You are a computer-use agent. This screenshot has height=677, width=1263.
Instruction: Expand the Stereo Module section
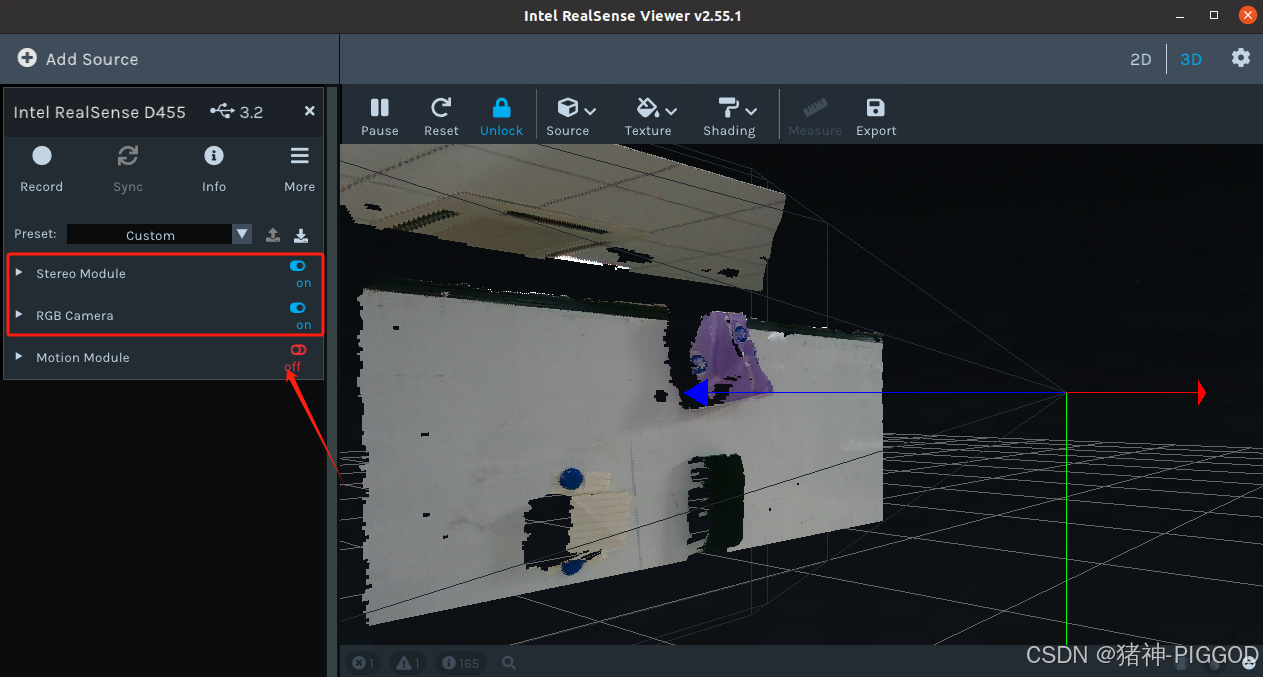[19, 272]
